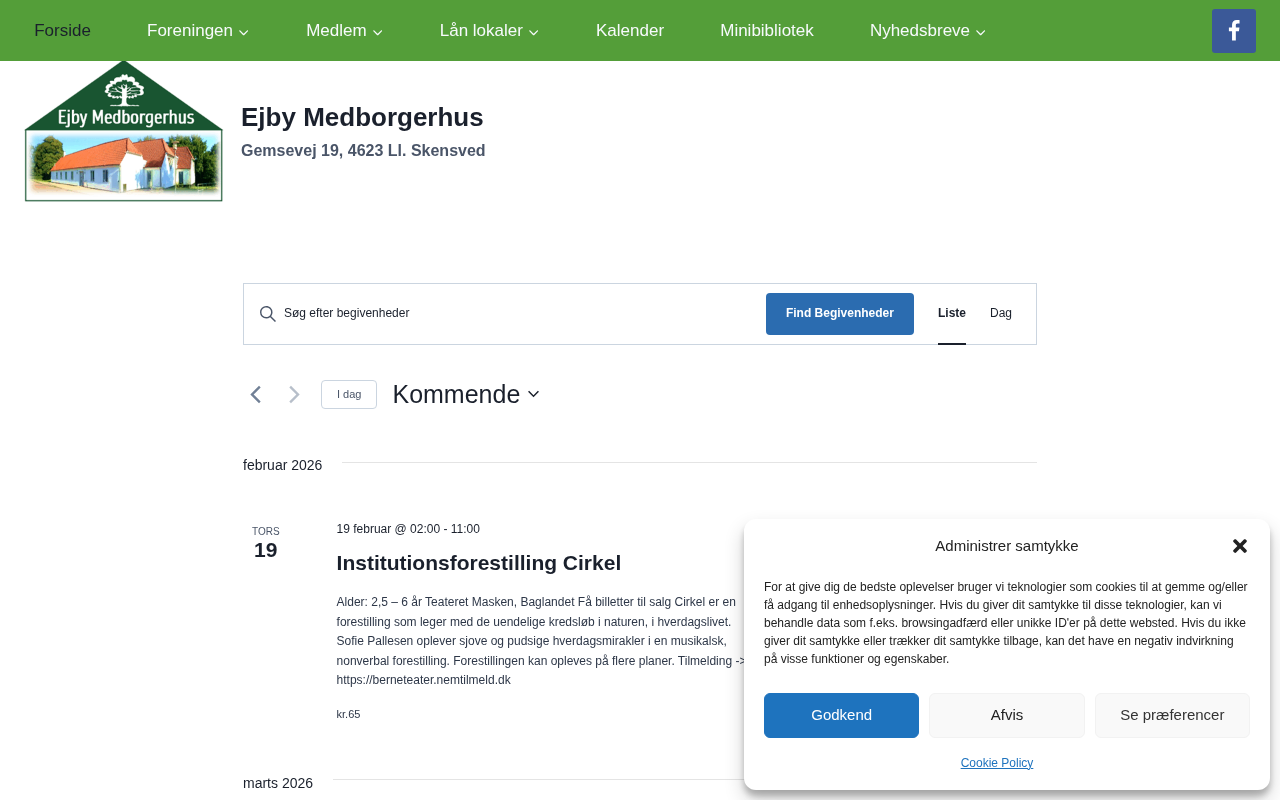
Task: Click the search magnifier icon
Action: [267, 314]
